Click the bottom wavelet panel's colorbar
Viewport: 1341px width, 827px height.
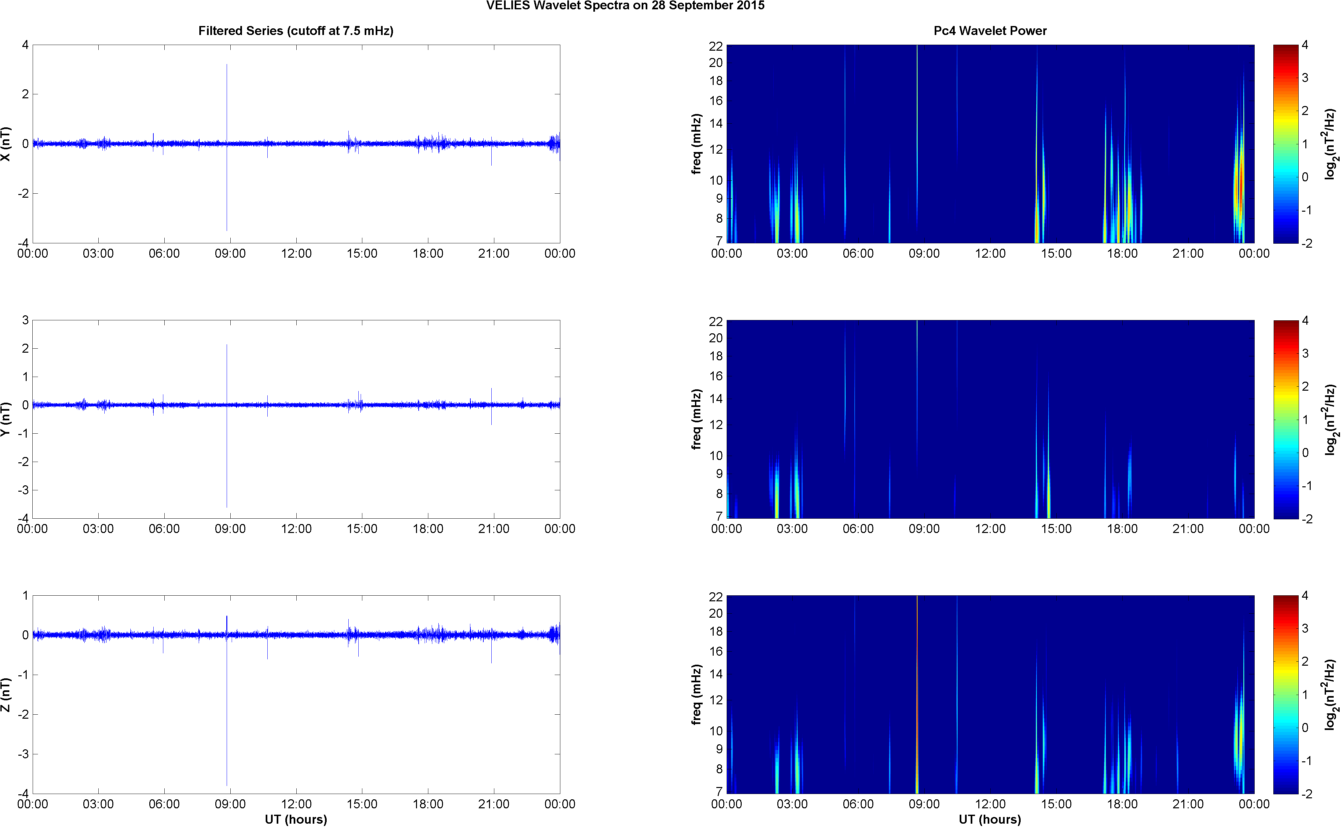(x=1284, y=694)
